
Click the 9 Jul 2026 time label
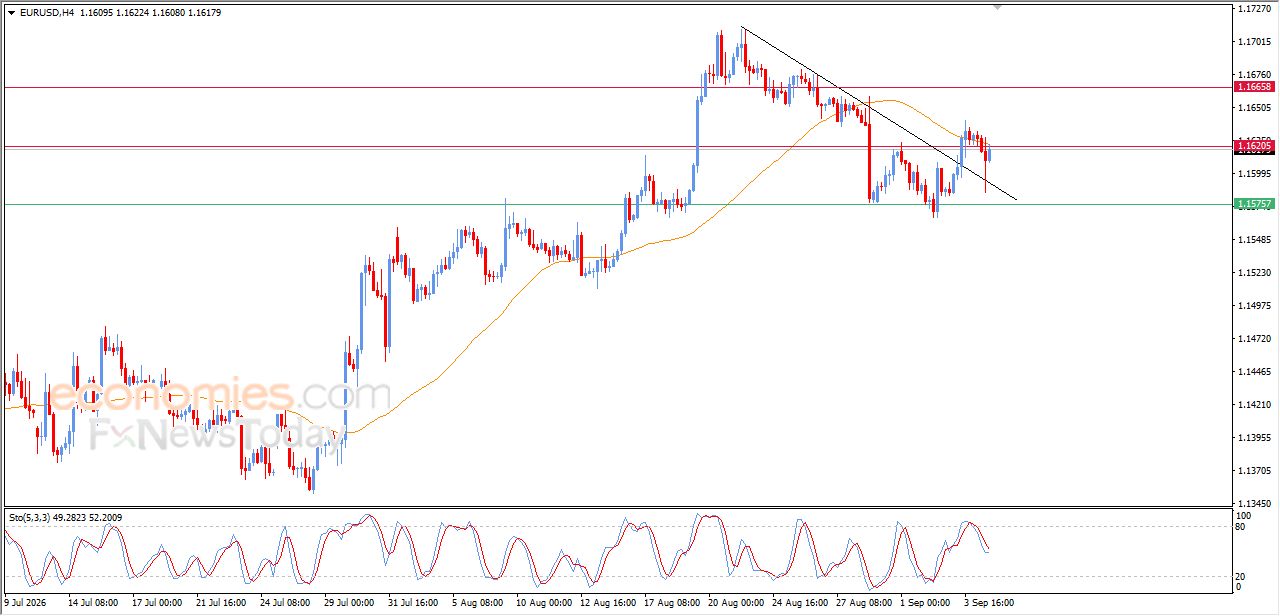[23, 603]
